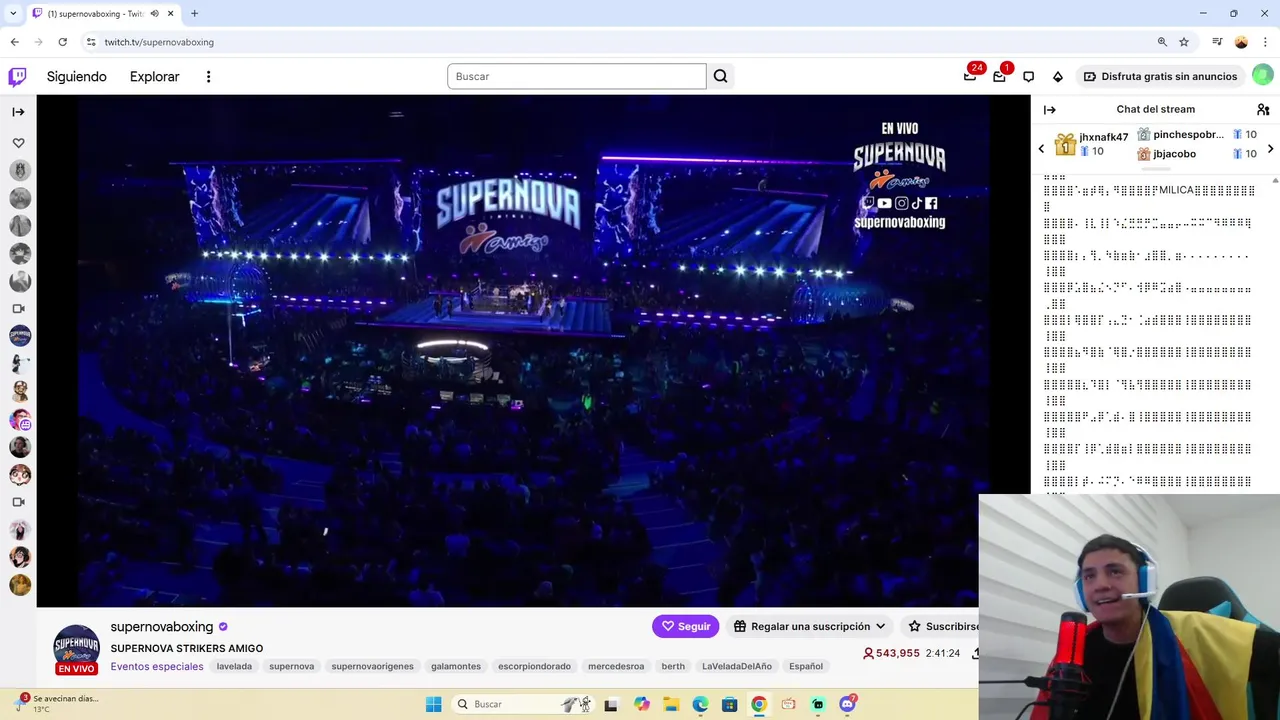Open Prime loot crown icon with 24 badge
Image resolution: width=1280 pixels, height=720 pixels.
[x=970, y=76]
